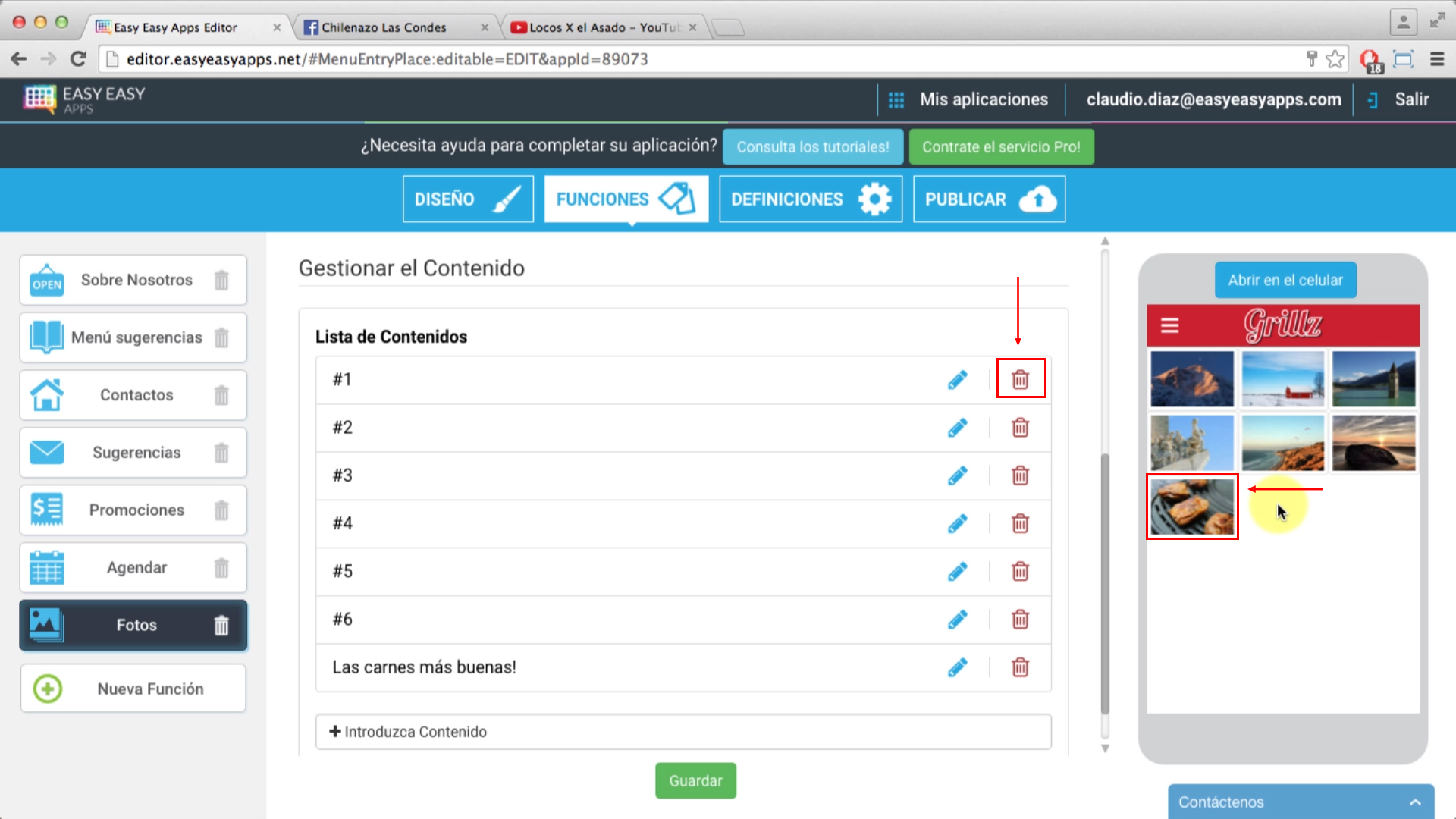Edit content item #5 with the pencil icon

point(957,571)
